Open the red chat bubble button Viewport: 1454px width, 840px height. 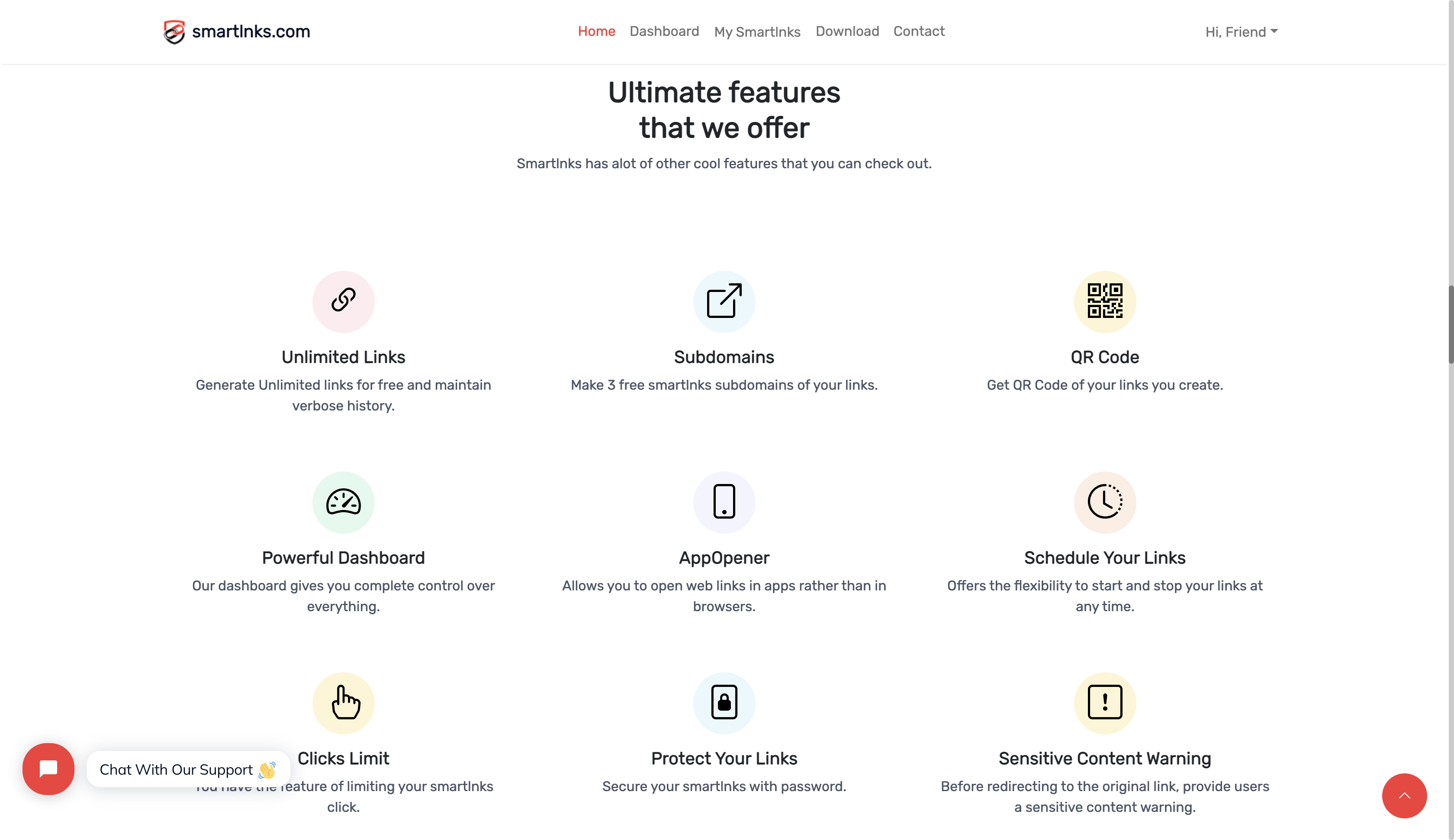click(48, 769)
